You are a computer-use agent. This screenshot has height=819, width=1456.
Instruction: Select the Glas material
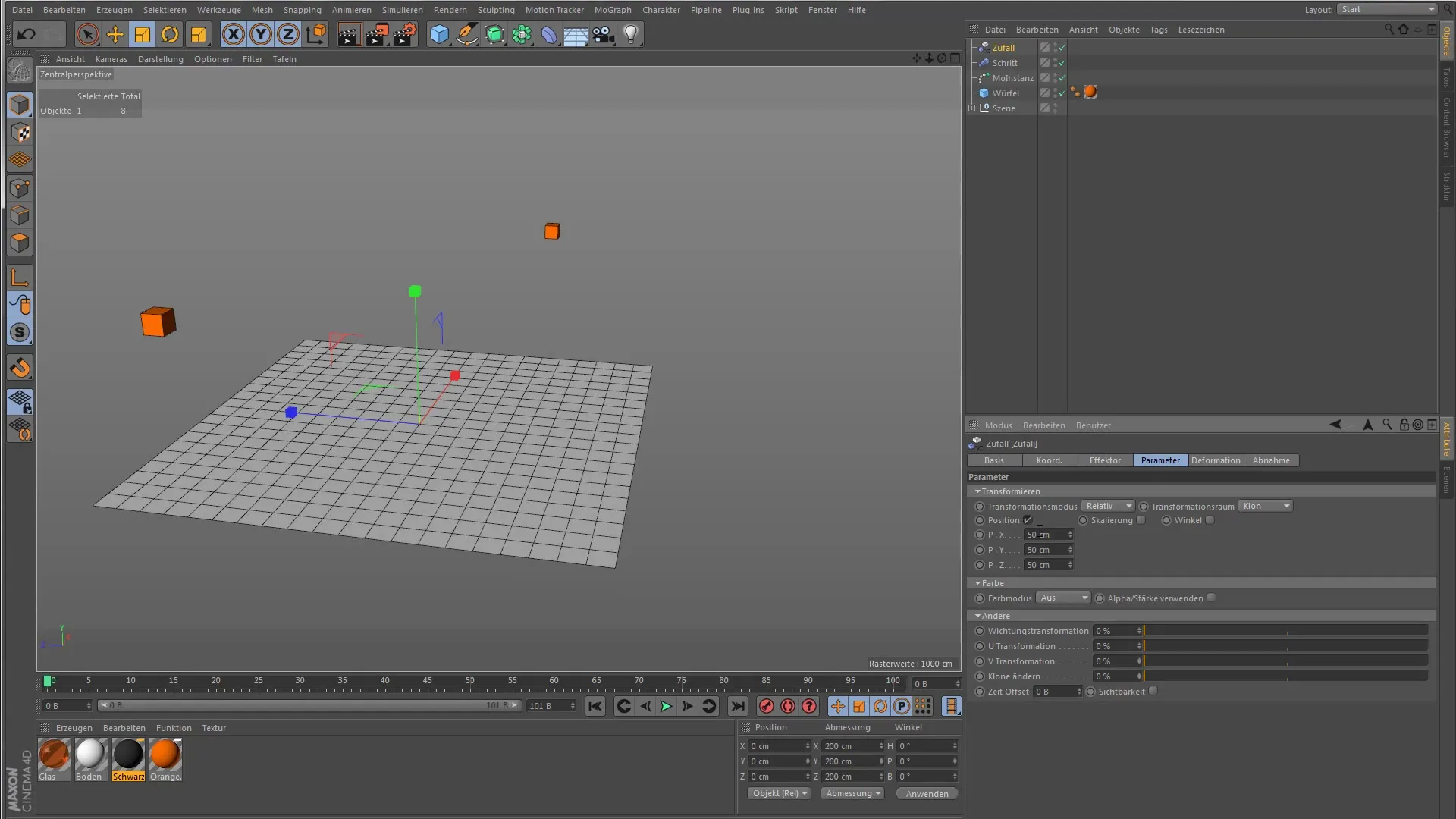click(x=54, y=759)
